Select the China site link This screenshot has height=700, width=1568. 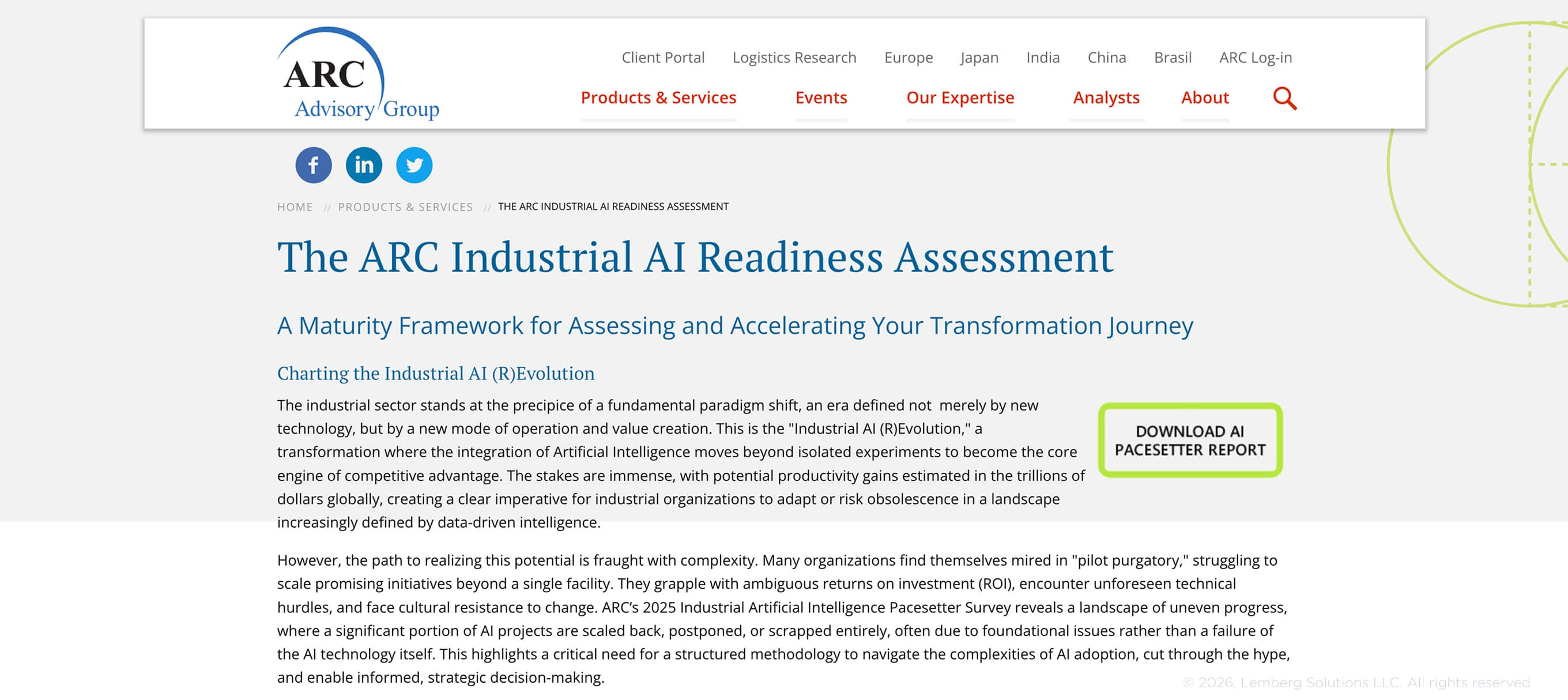1107,57
